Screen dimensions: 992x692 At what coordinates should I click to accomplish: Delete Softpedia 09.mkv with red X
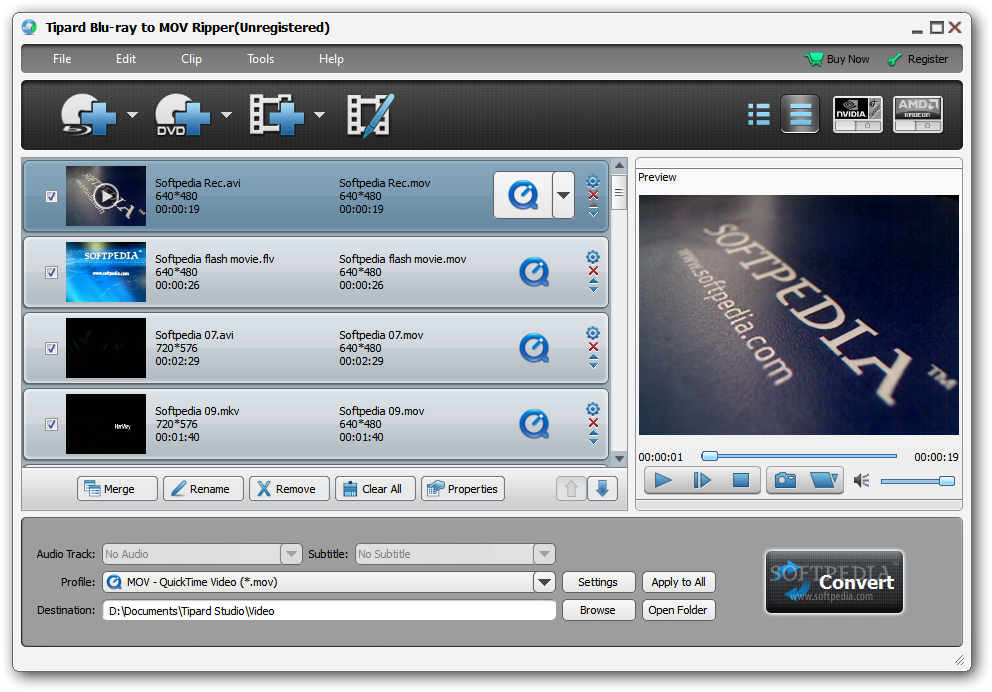[593, 423]
